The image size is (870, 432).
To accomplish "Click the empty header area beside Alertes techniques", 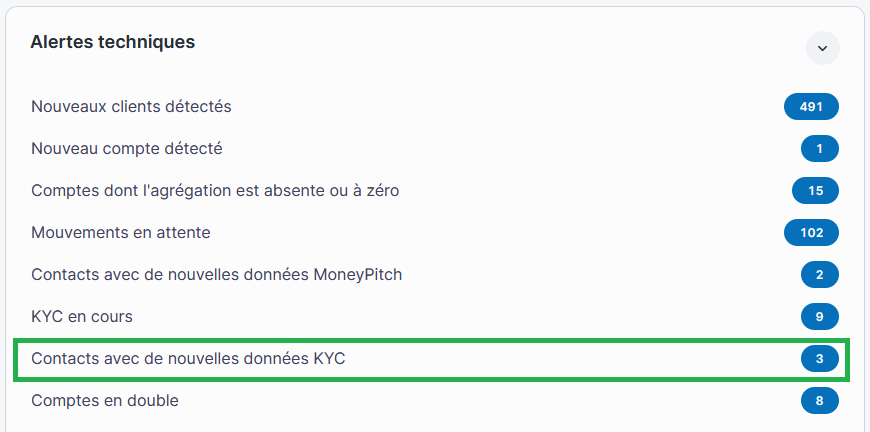I will point(500,43).
